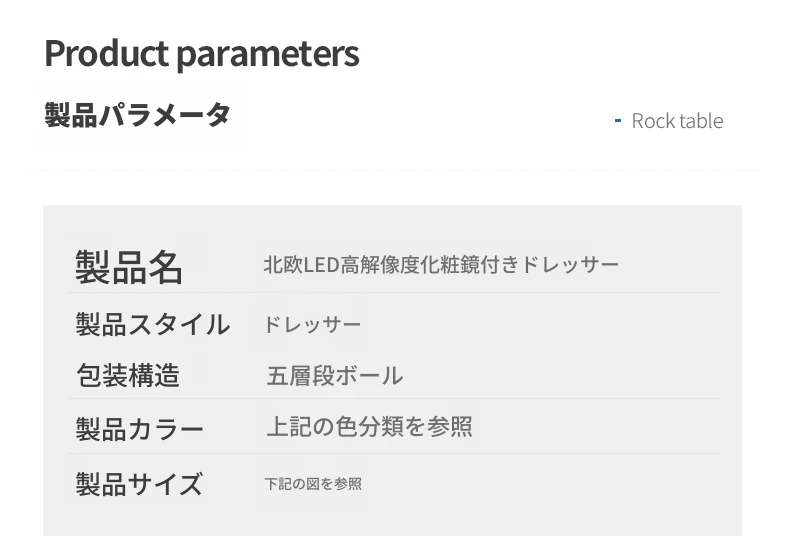Click the Rock table label
The image size is (790, 558).
(x=677, y=121)
